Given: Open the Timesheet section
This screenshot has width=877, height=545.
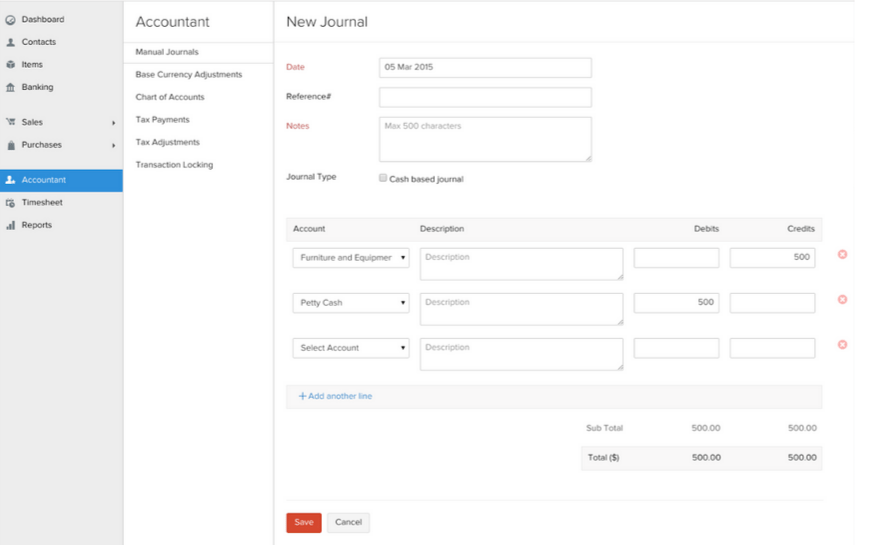Looking at the screenshot, I should tap(42, 203).
